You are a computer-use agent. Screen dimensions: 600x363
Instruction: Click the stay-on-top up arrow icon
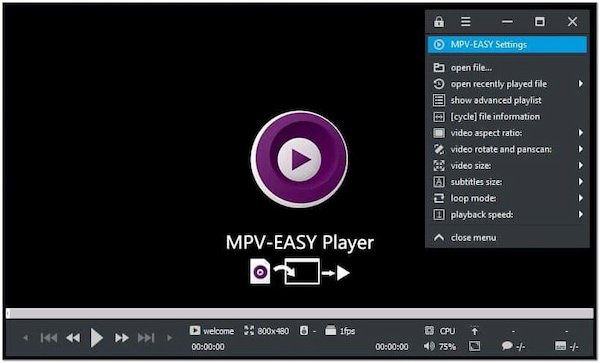tap(474, 331)
